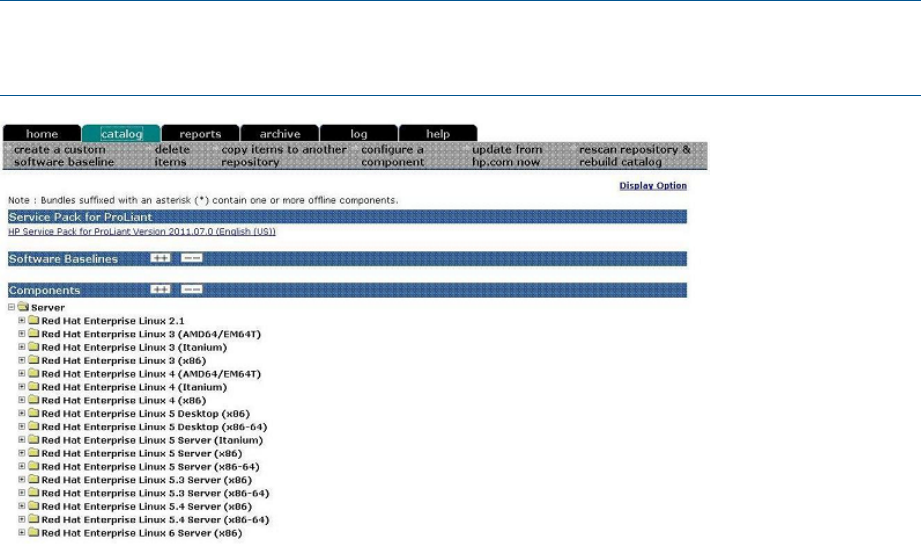Screen dimensions: 921x553
Task: Select Red Hat Enterprise Linux 5.3 Server (x86)
Action: 146,480
